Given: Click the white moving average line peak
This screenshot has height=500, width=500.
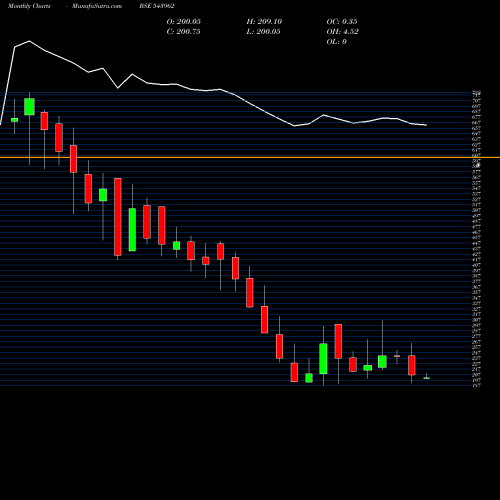Looking at the screenshot, I should point(29,41).
